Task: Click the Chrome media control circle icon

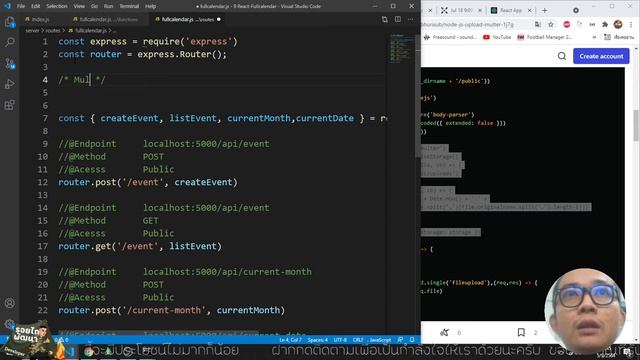Action: 576,10
